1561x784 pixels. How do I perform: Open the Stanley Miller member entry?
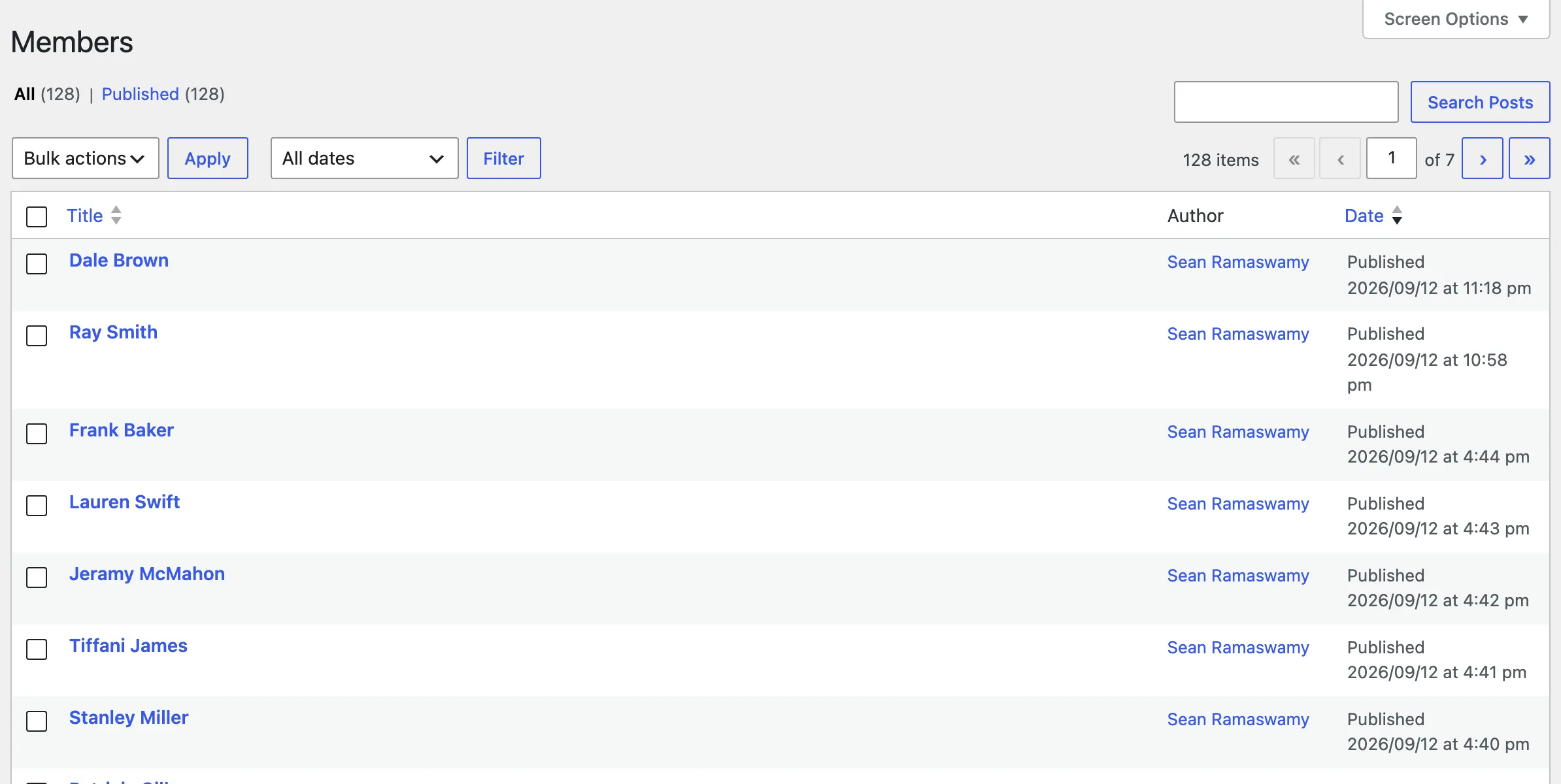coord(129,717)
